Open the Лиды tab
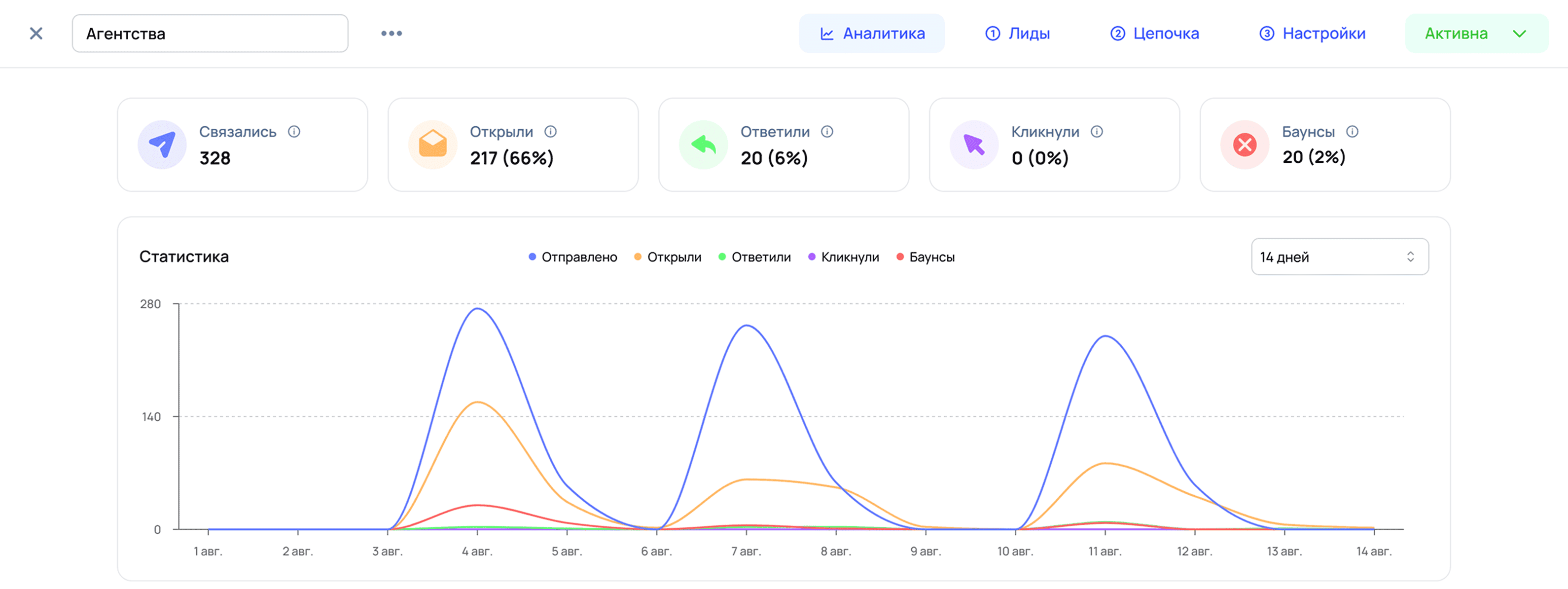Screen dimensions: 1568x589 [1018, 34]
